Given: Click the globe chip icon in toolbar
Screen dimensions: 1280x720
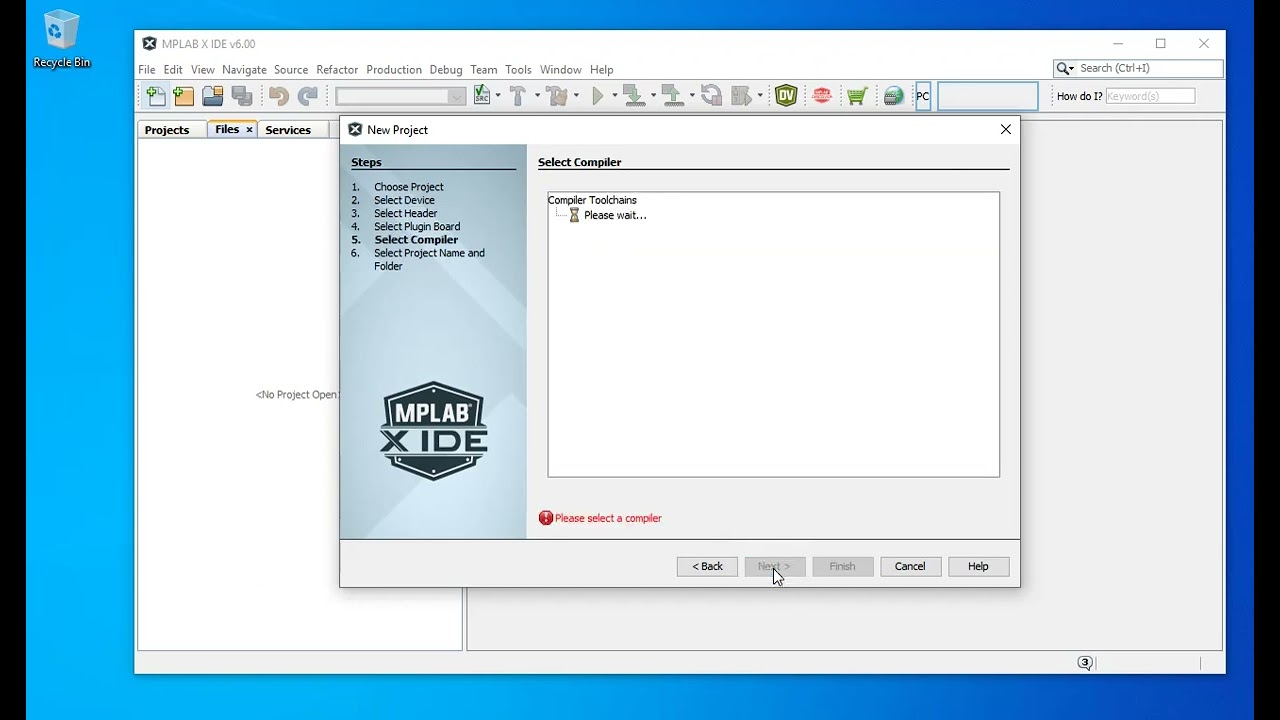Looking at the screenshot, I should click(894, 96).
